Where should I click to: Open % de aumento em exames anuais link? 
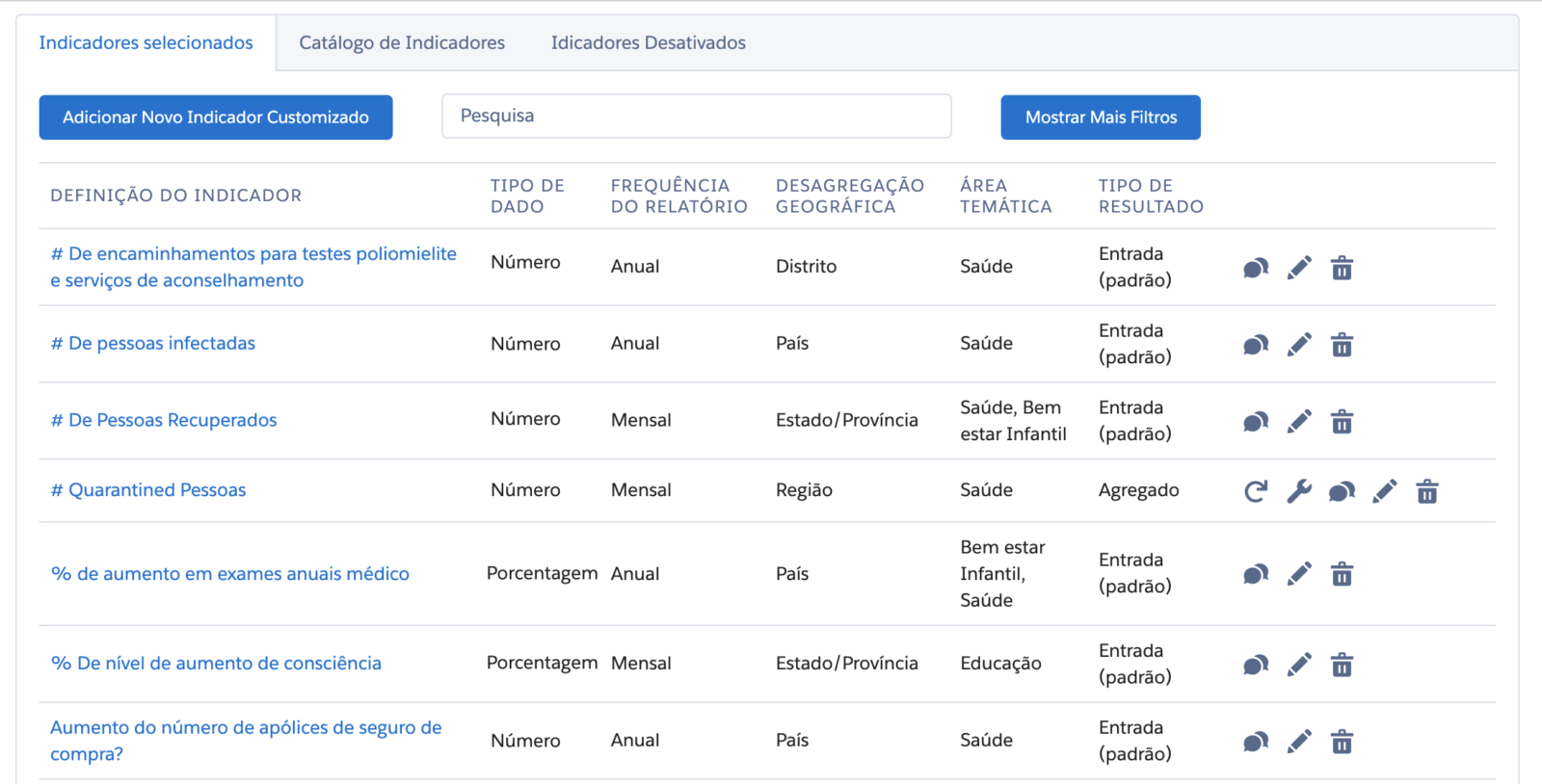click(x=229, y=573)
